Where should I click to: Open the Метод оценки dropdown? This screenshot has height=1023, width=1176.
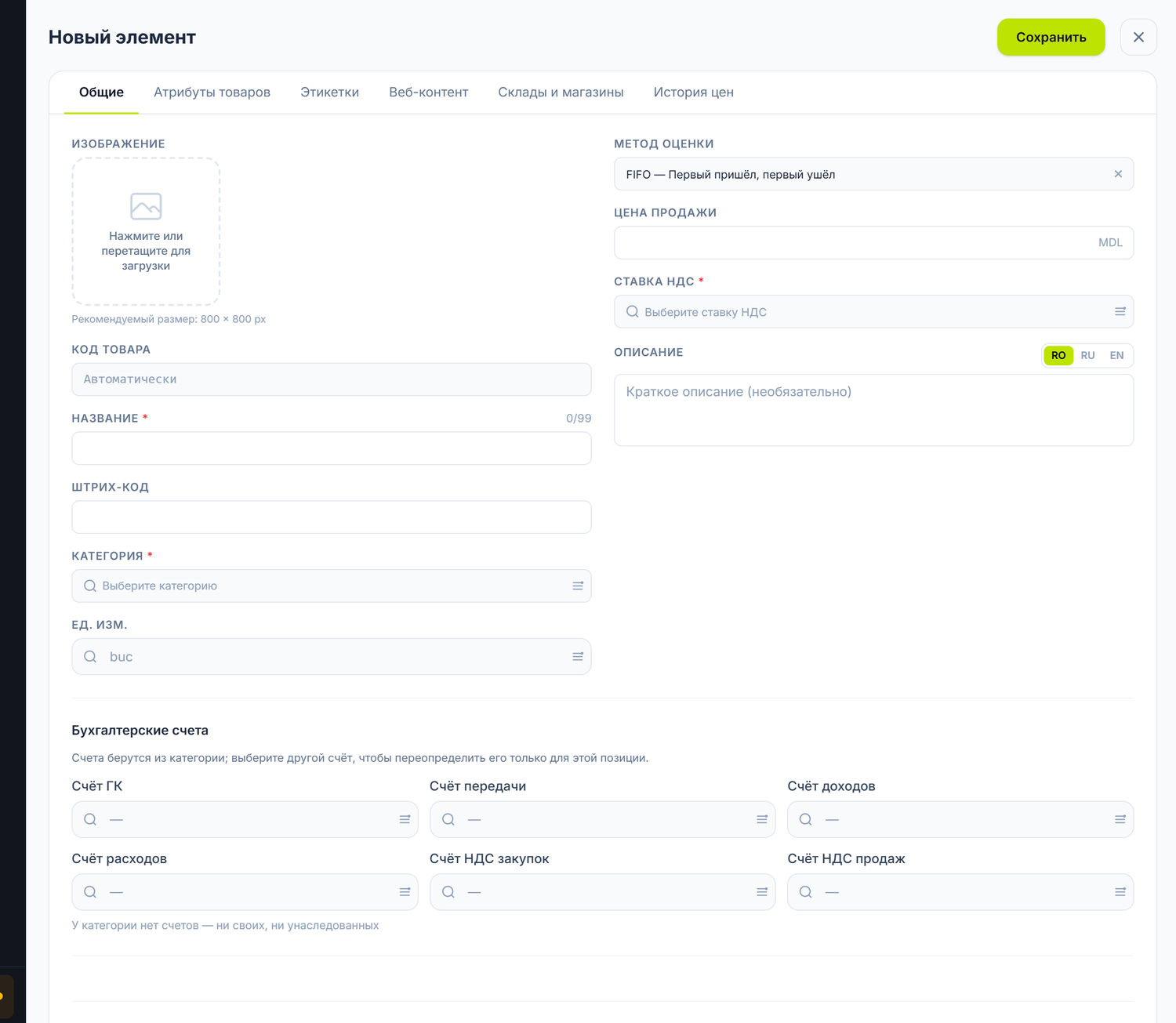pos(873,174)
